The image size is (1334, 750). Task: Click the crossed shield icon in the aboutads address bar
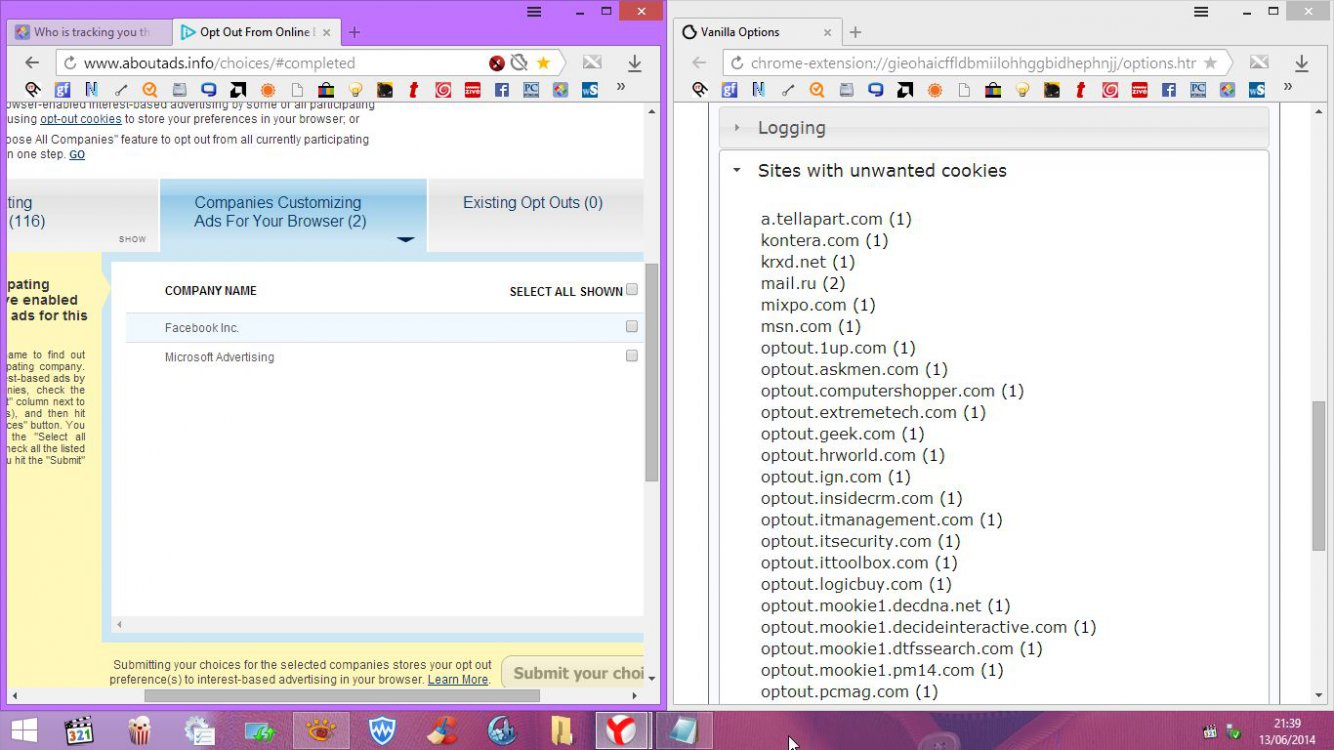[x=519, y=63]
